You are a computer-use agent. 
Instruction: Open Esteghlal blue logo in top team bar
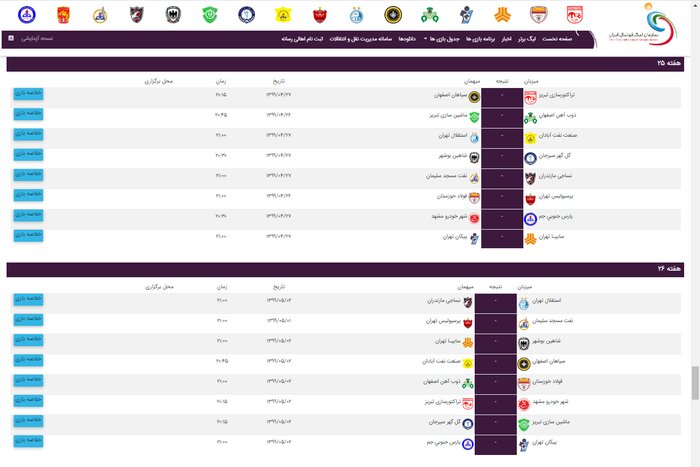[356, 15]
